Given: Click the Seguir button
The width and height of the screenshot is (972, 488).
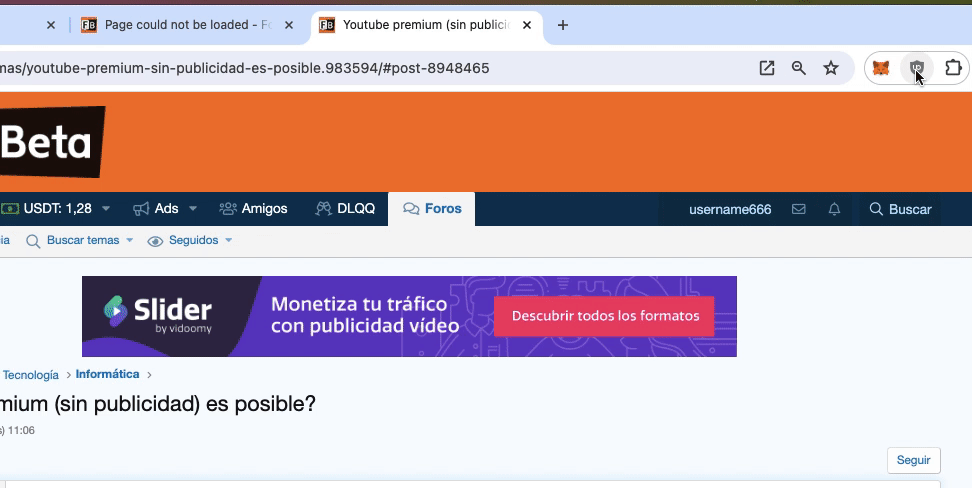Looking at the screenshot, I should pos(914,461).
